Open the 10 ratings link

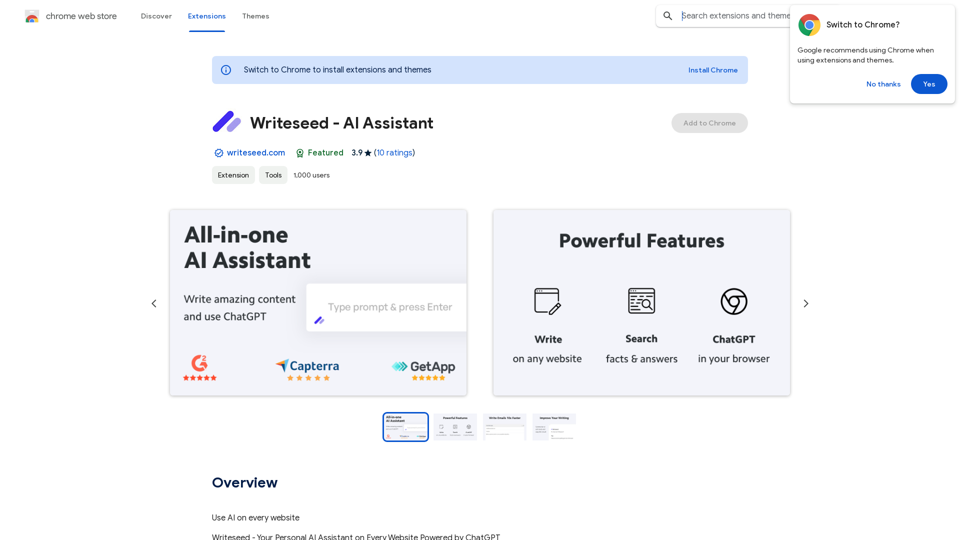pyautogui.click(x=394, y=153)
